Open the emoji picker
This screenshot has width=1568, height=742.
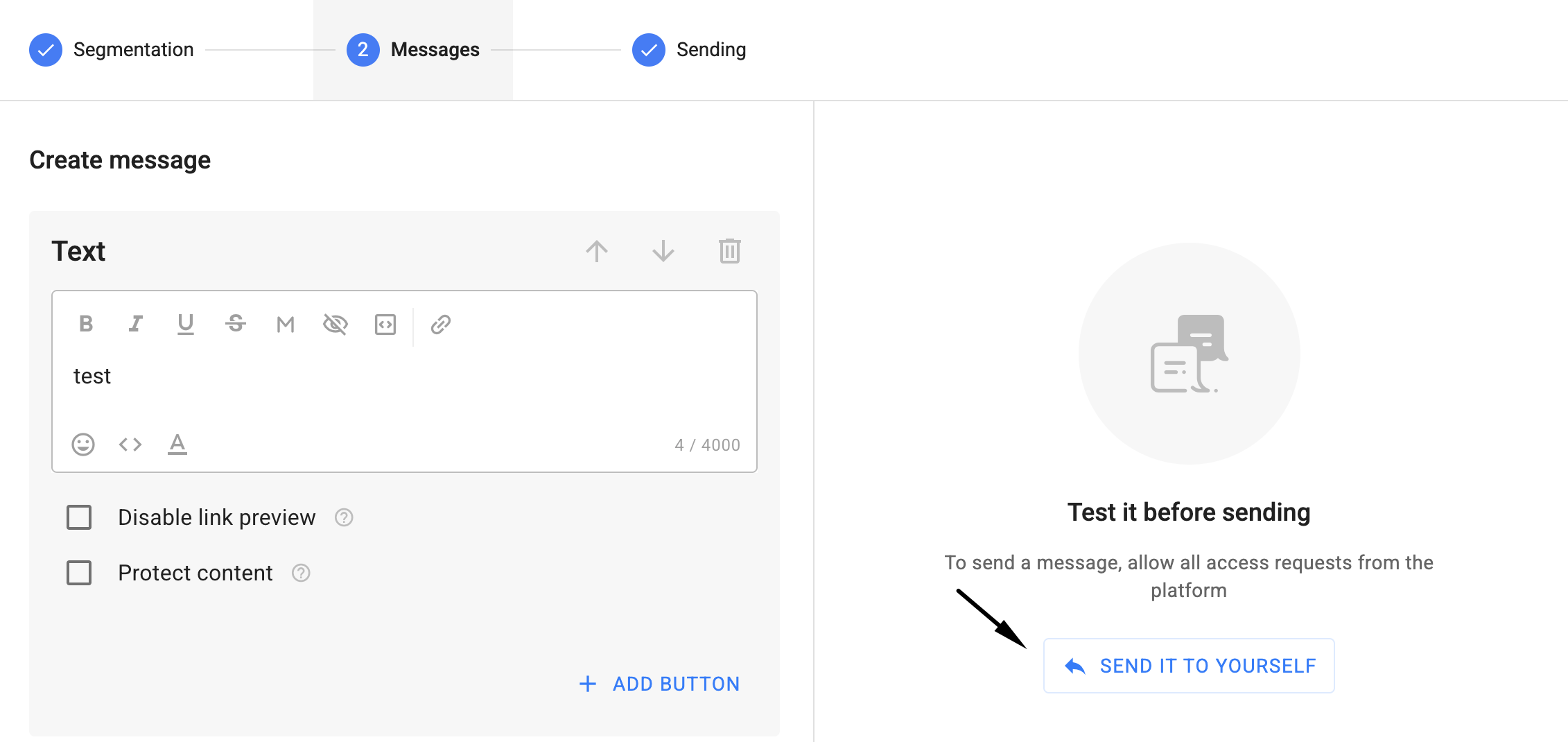coord(83,444)
